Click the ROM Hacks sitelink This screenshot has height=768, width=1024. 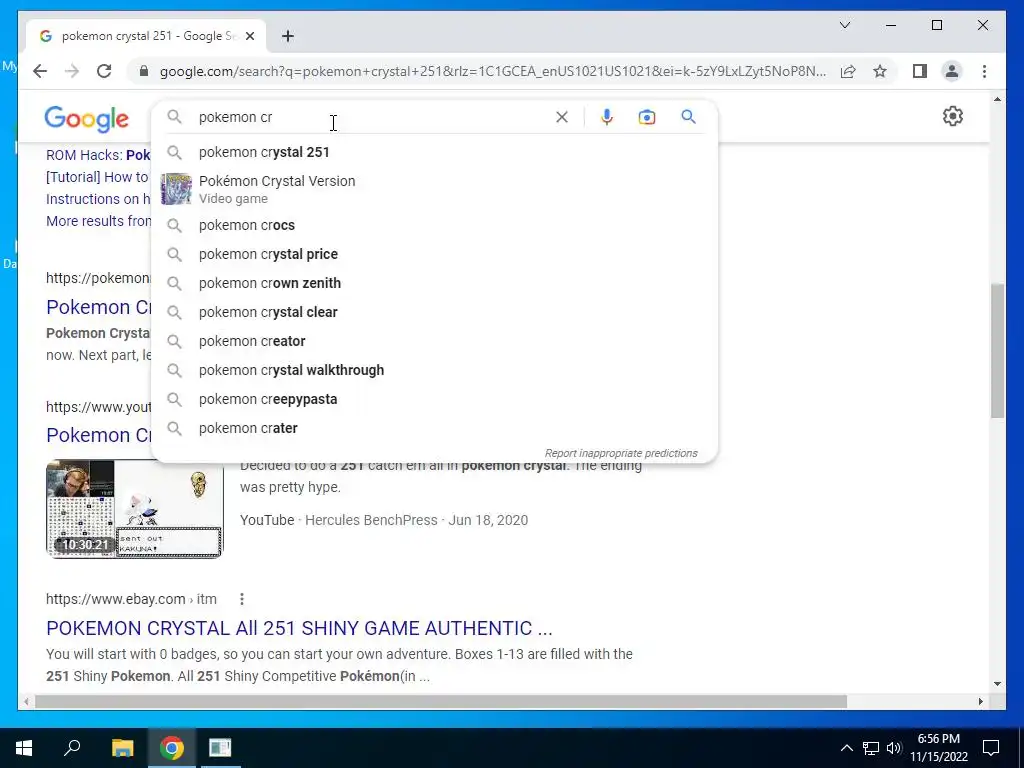98,155
